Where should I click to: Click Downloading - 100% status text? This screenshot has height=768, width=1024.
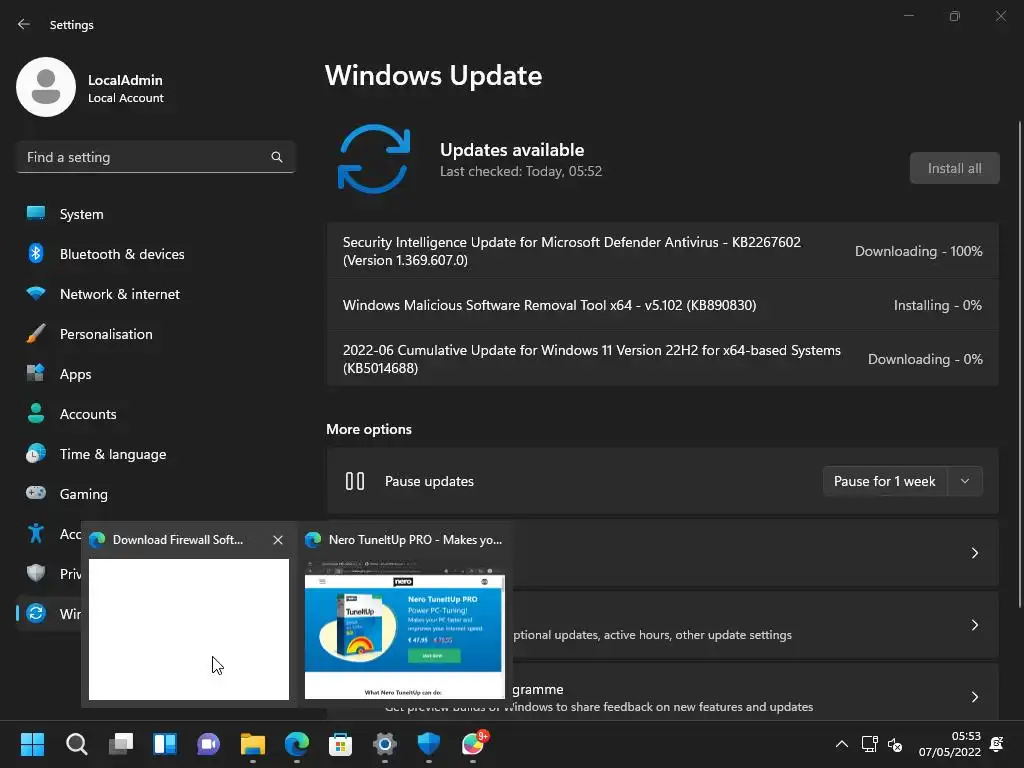click(x=918, y=251)
